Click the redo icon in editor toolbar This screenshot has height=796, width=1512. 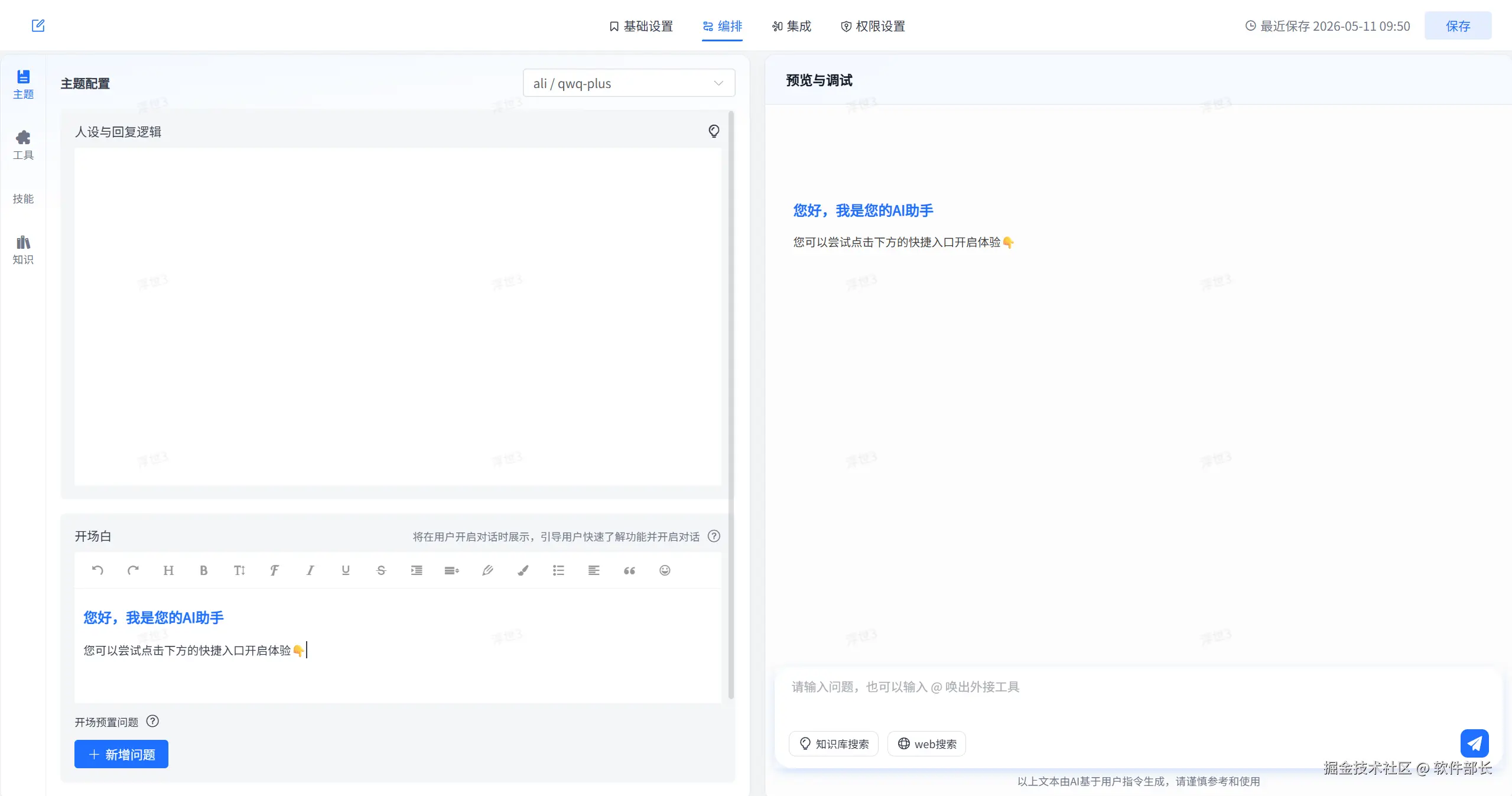coord(133,570)
